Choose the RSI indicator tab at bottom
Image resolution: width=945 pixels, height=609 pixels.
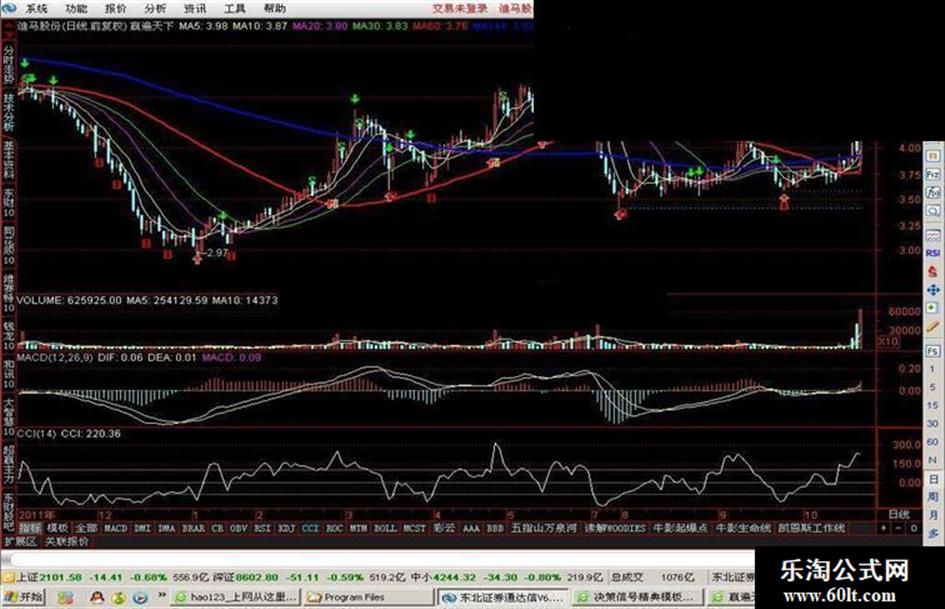262,528
